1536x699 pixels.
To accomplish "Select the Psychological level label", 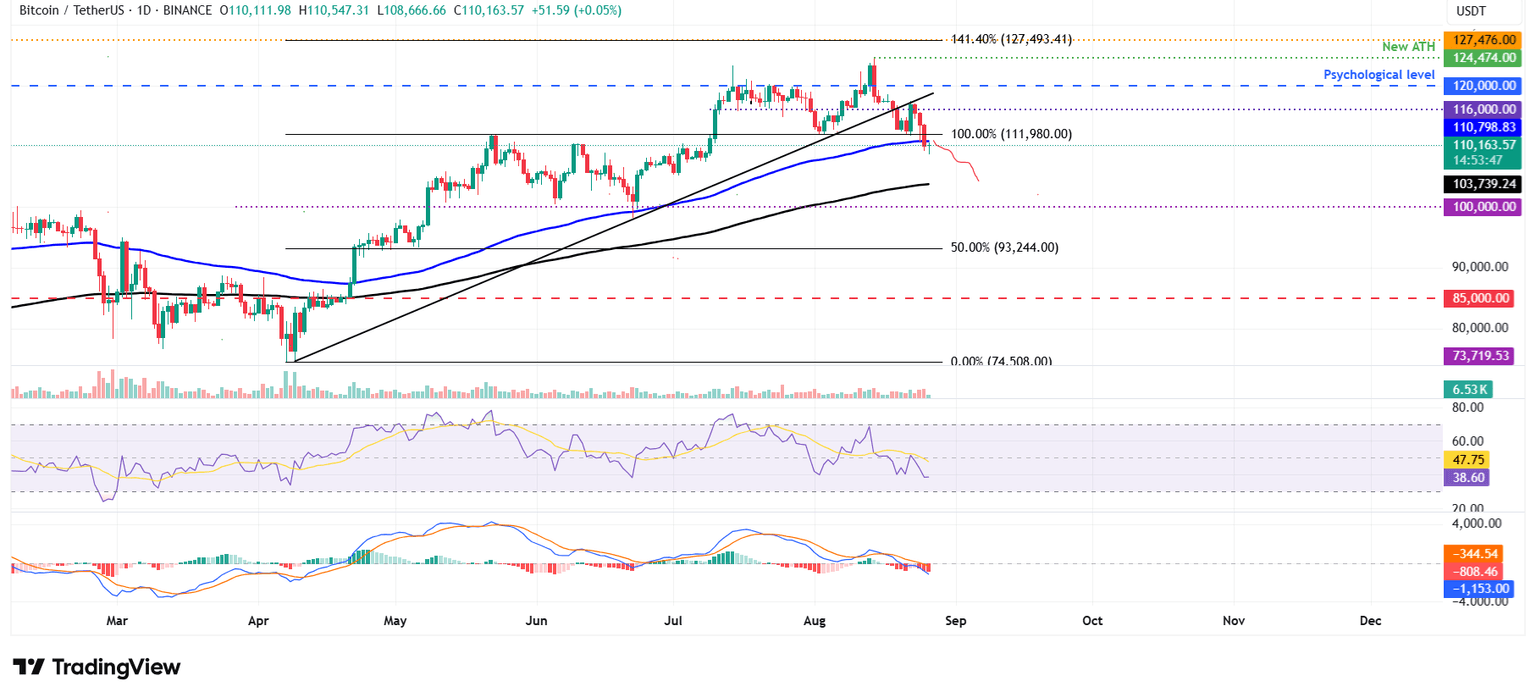I will (1379, 74).
